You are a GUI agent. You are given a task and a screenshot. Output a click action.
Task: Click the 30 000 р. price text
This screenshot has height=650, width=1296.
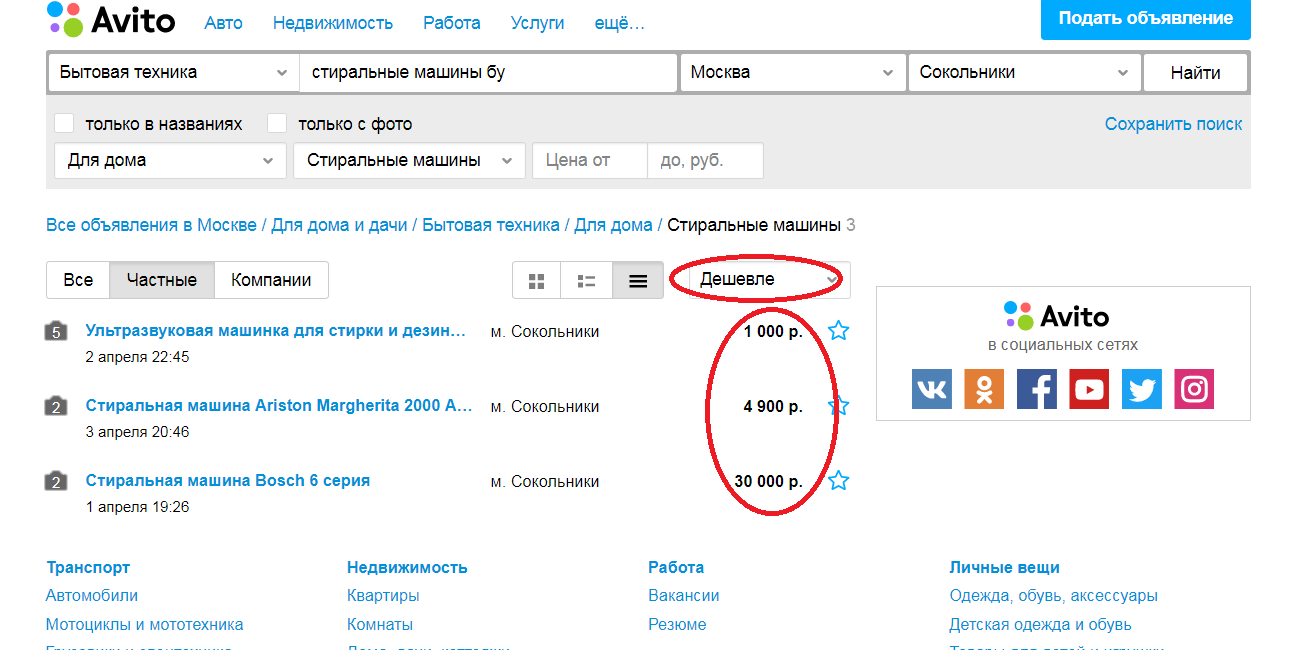(x=768, y=481)
